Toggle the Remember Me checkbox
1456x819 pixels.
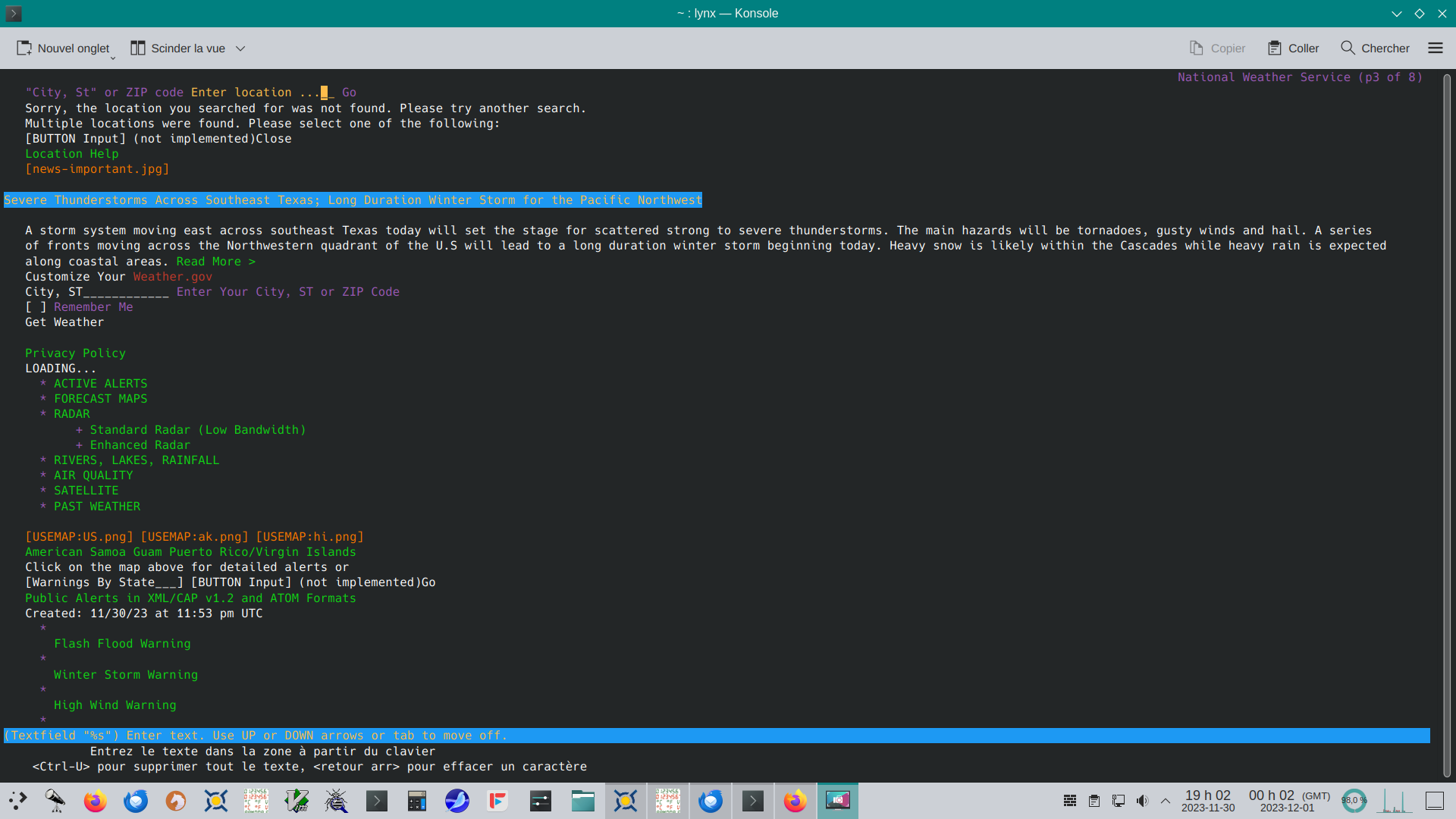pos(36,307)
